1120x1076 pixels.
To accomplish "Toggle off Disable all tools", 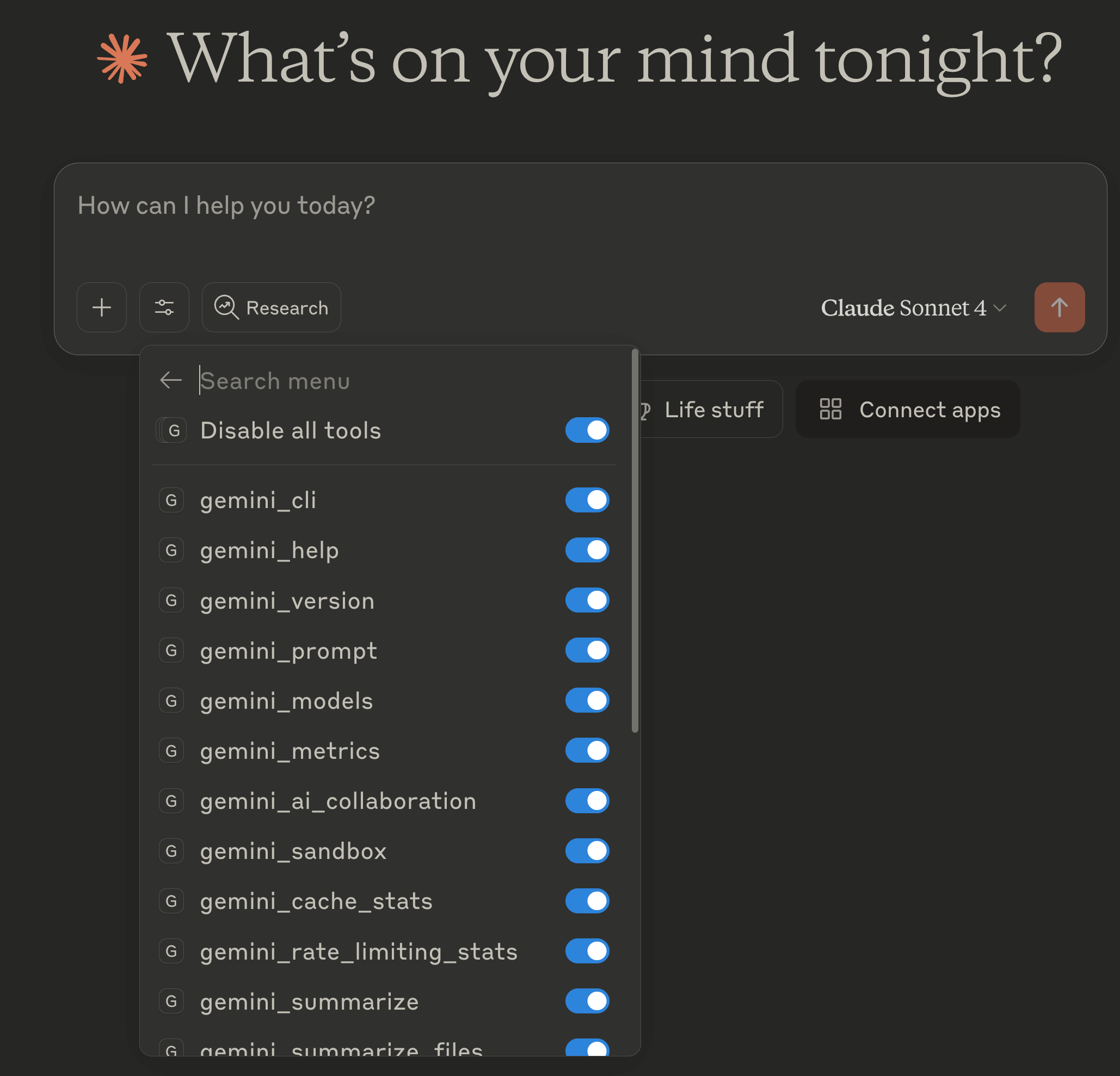I will [587, 431].
